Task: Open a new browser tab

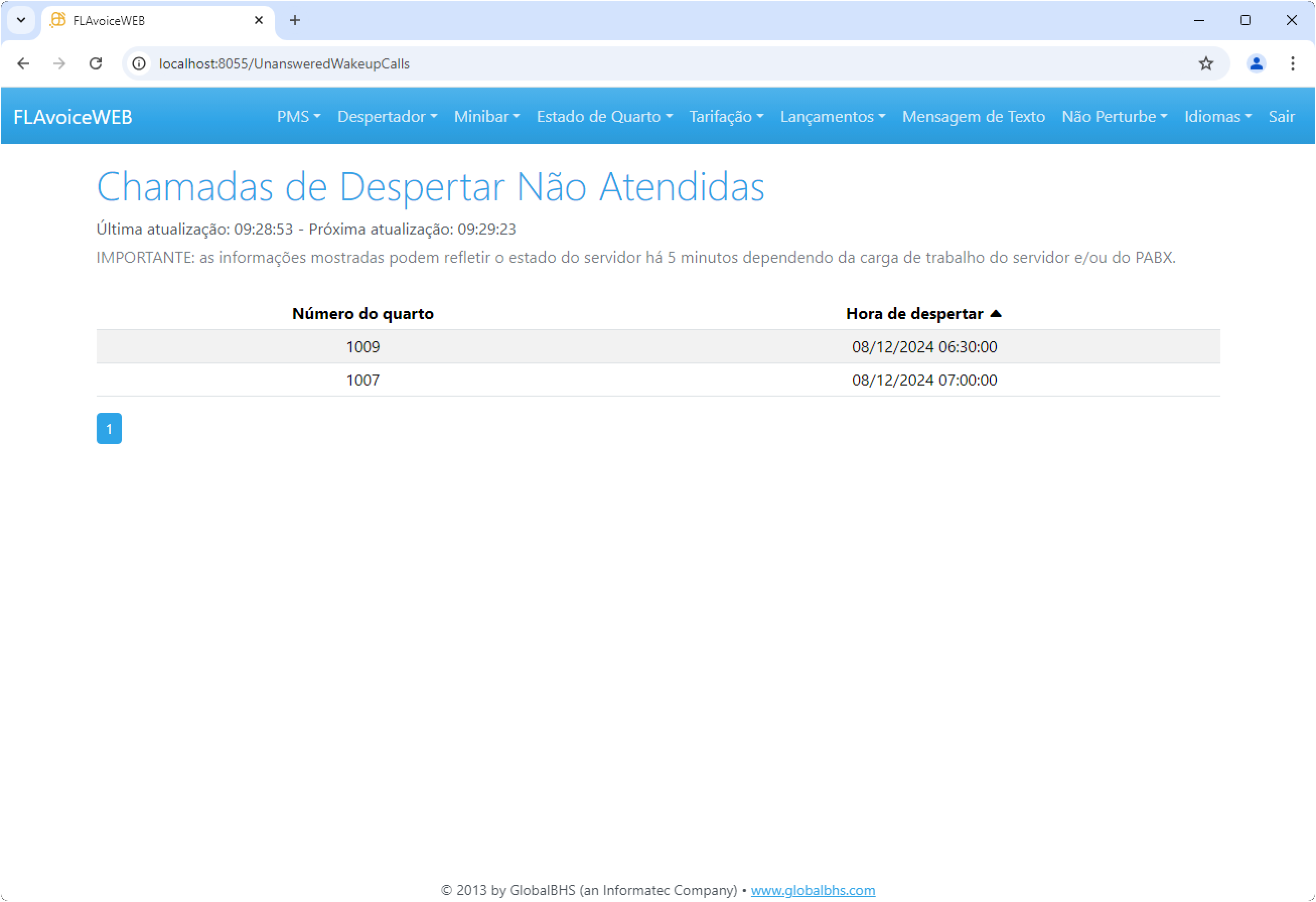Action: pyautogui.click(x=295, y=20)
